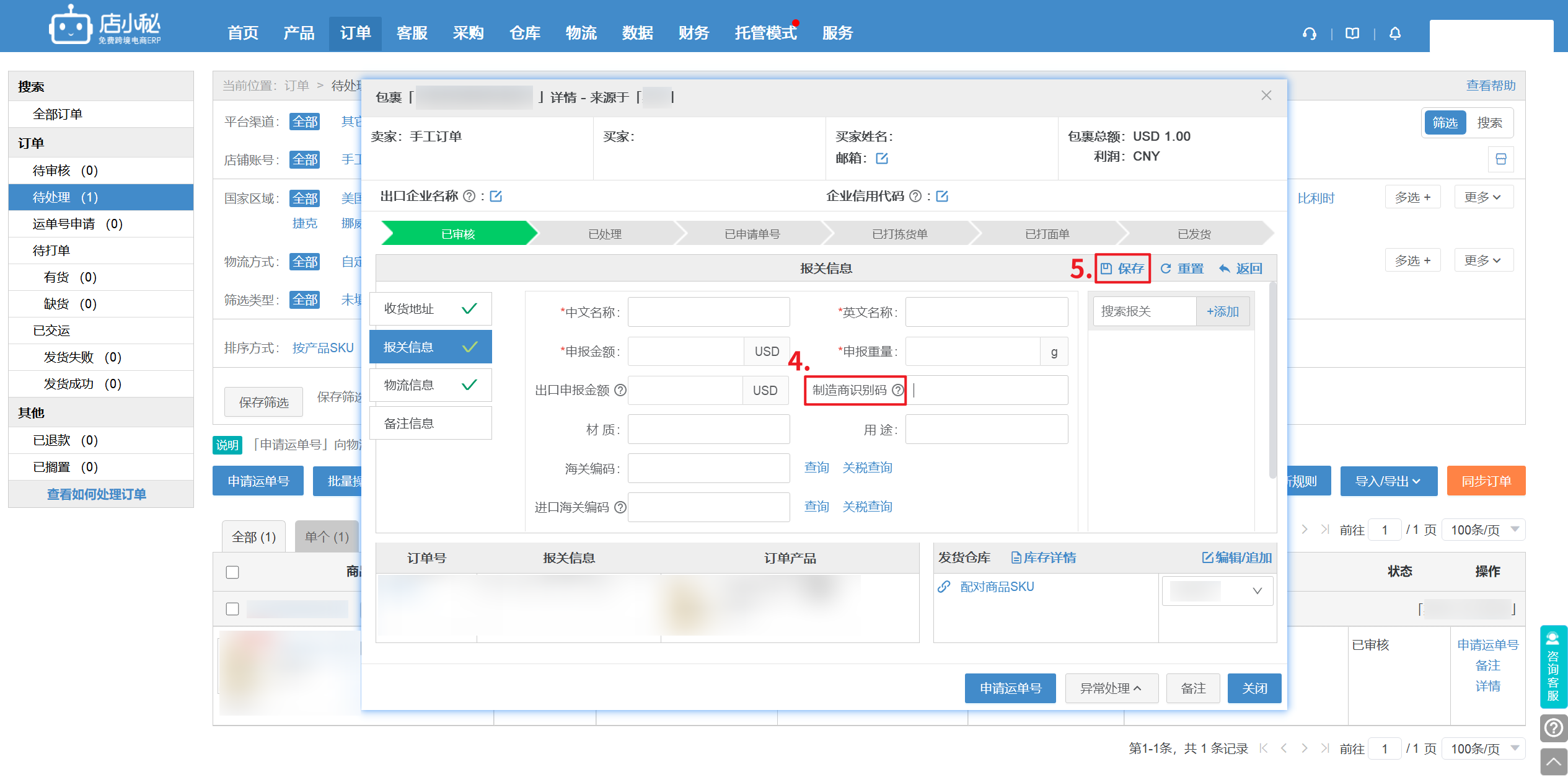Click the reset button with refresh icon
1568x777 pixels.
coord(1182,269)
